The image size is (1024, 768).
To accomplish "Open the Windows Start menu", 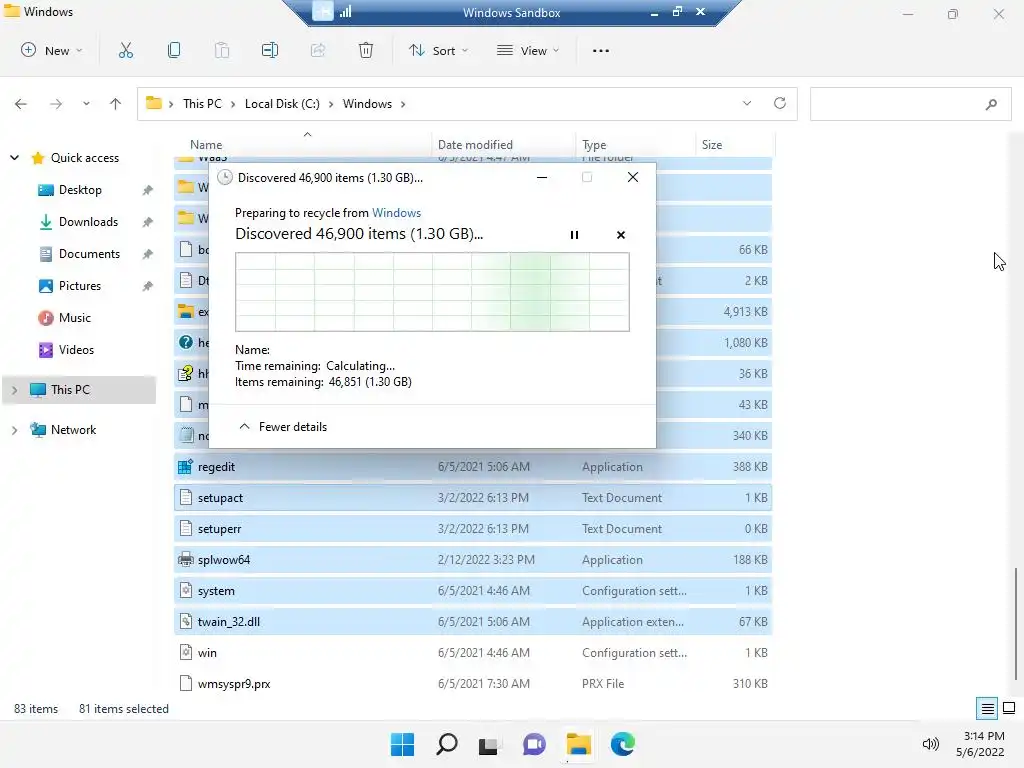I will click(402, 744).
